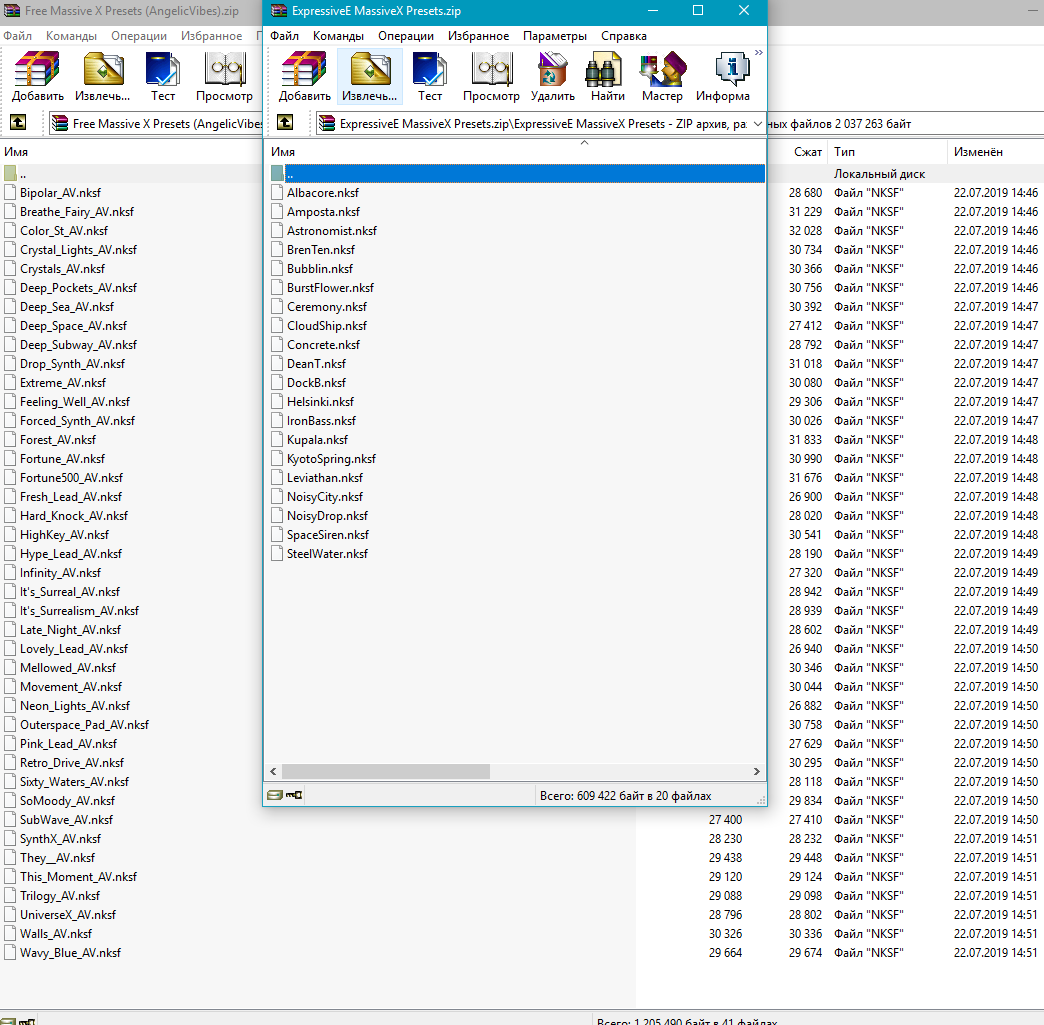Click address path field in ExpressiveE window
Image resolution: width=1044 pixels, height=1025 pixels.
tap(539, 123)
